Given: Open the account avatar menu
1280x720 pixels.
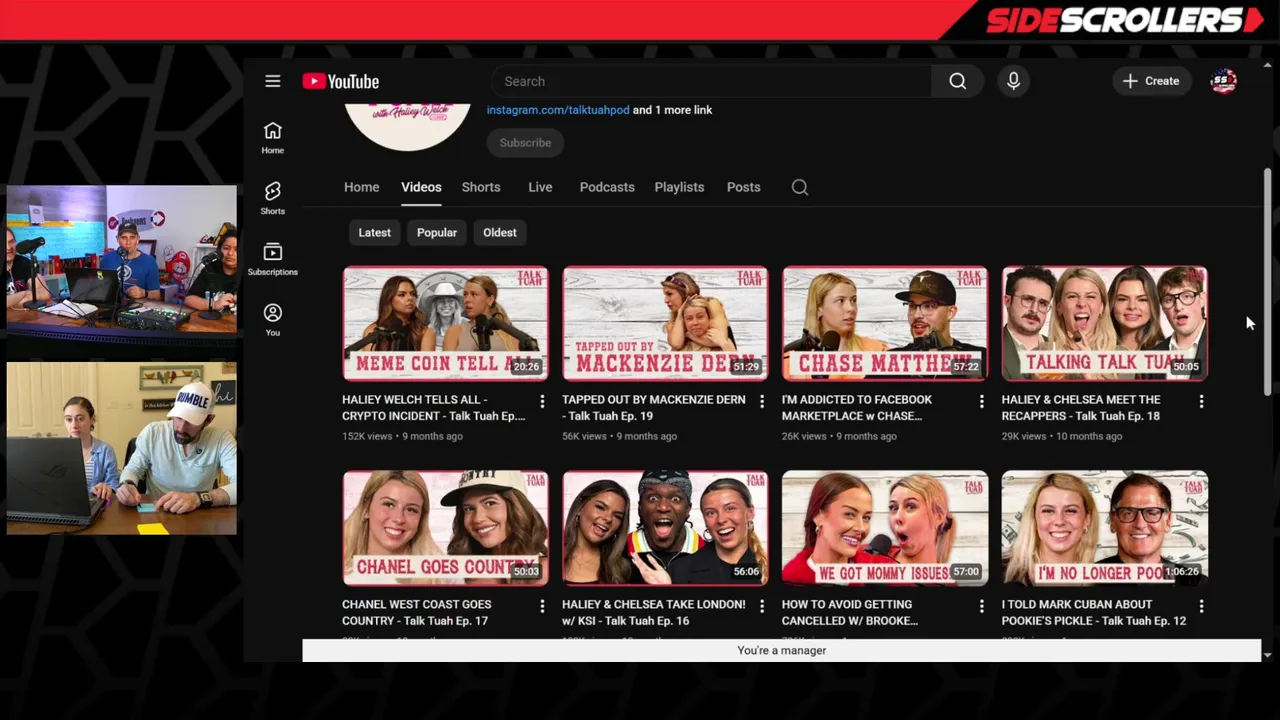Looking at the screenshot, I should pos(1223,81).
